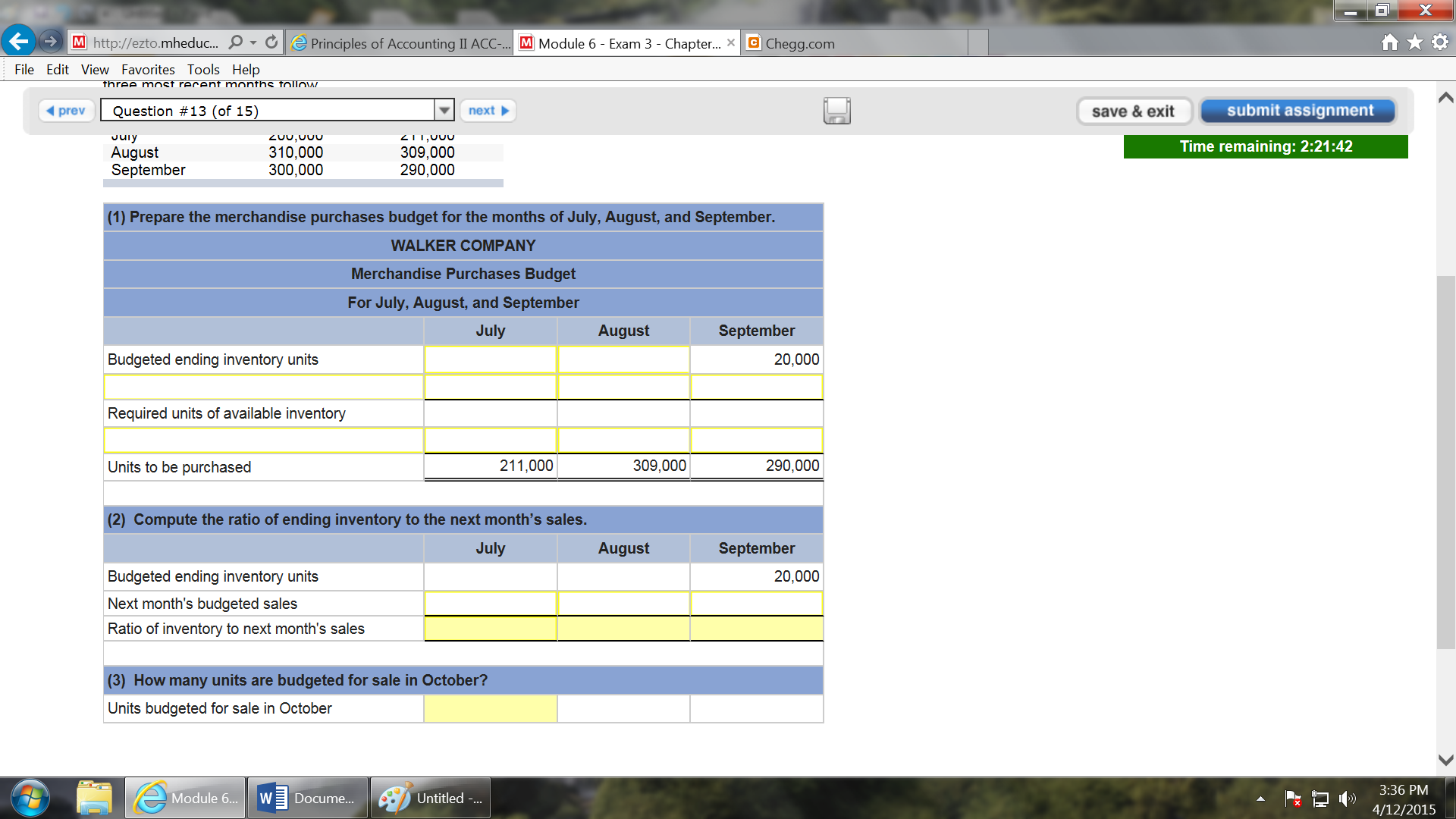Open the Edit menu
This screenshot has height=819, width=1456.
(58, 69)
